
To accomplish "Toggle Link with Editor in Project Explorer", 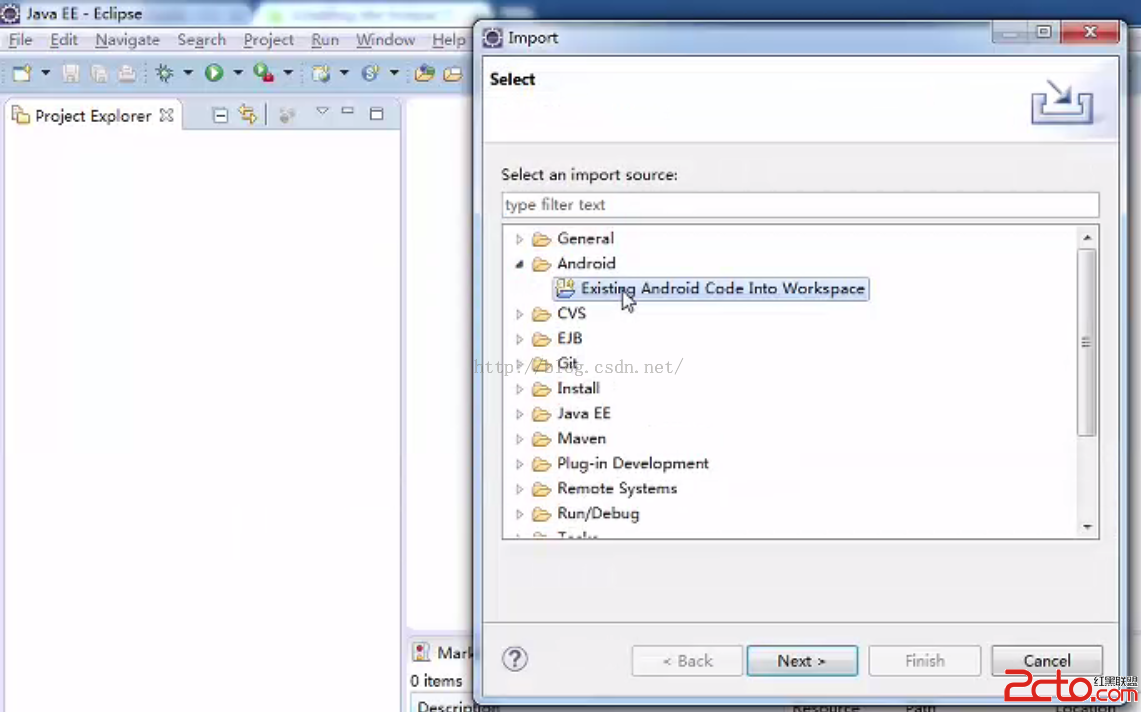I will (247, 114).
